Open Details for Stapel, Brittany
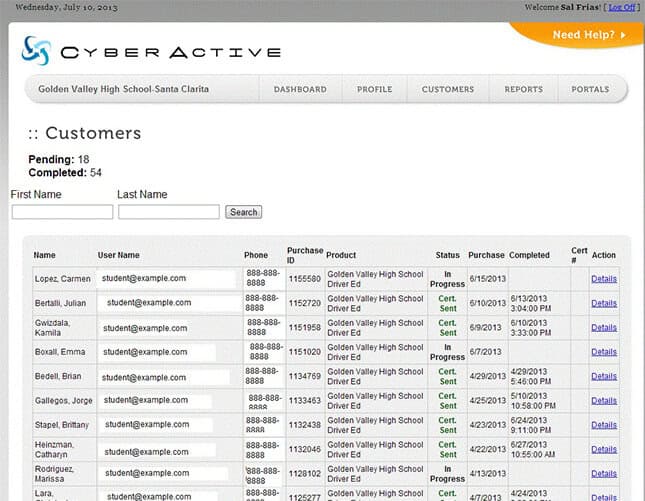This screenshot has width=645, height=501. [604, 424]
